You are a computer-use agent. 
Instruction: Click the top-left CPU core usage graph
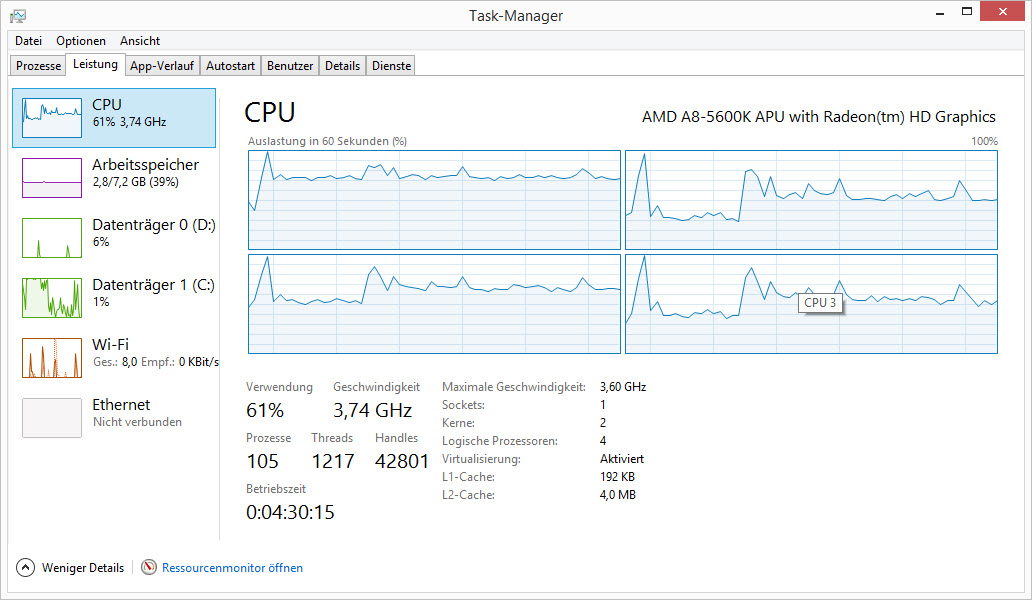434,200
